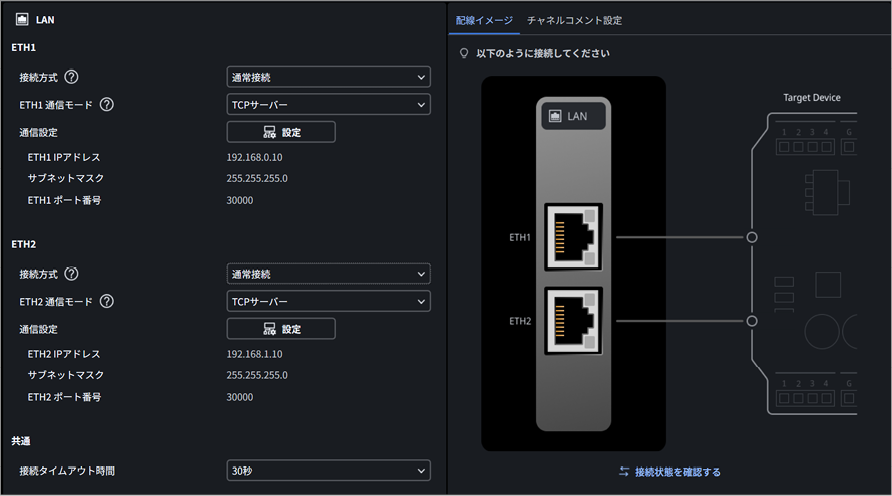Click 接続状態を確認する link

pyautogui.click(x=678, y=472)
